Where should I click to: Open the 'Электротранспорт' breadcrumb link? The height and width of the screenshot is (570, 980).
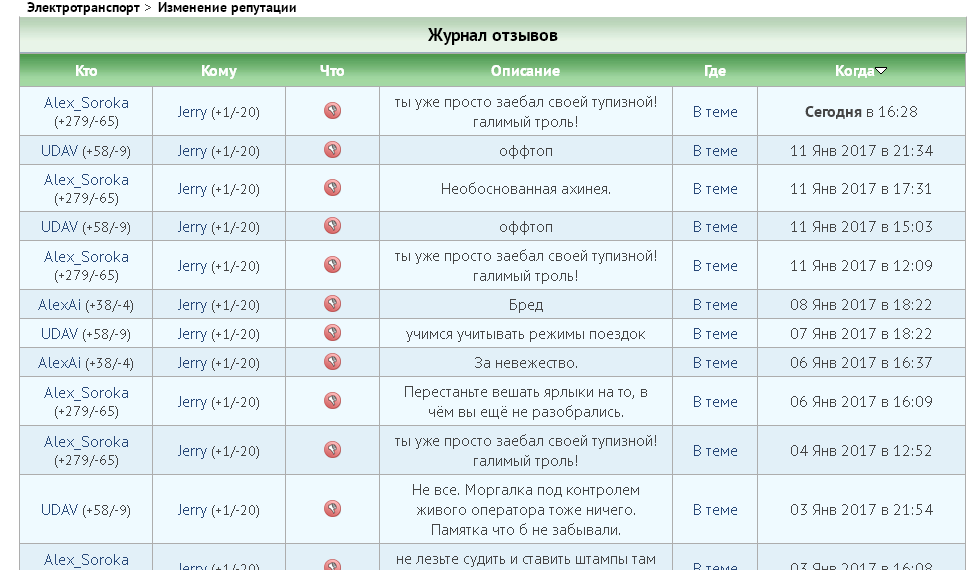pos(84,8)
